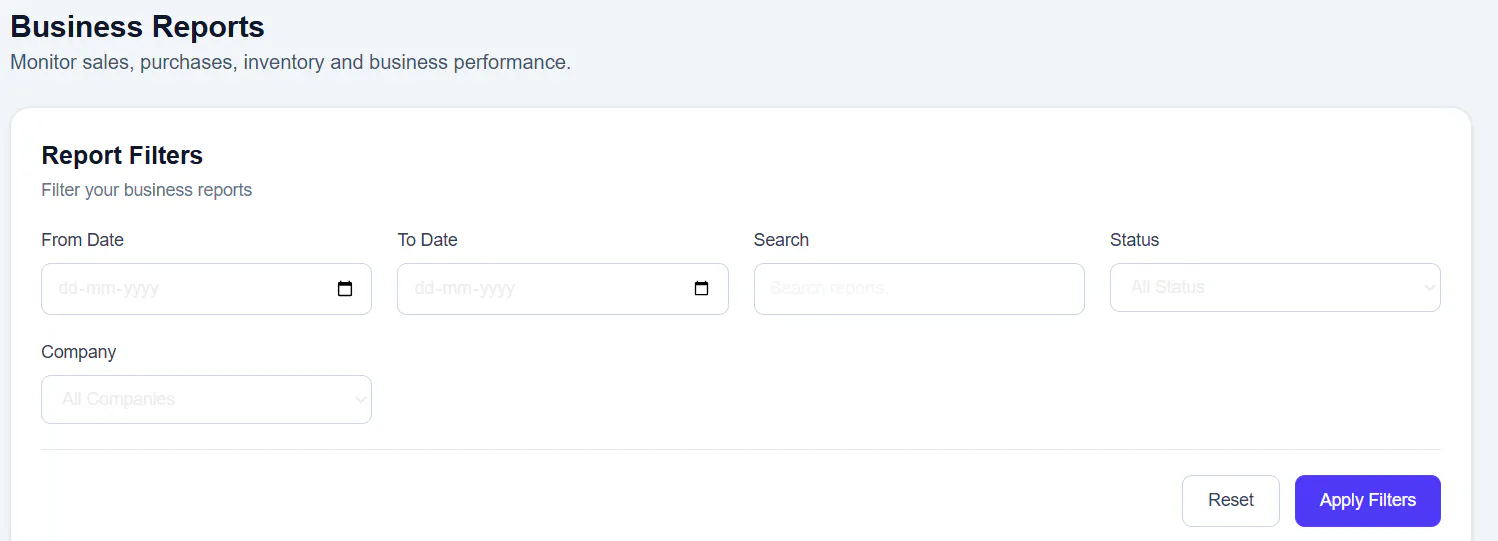Focus the Search reports text box
The height and width of the screenshot is (541, 1498).
coord(919,289)
